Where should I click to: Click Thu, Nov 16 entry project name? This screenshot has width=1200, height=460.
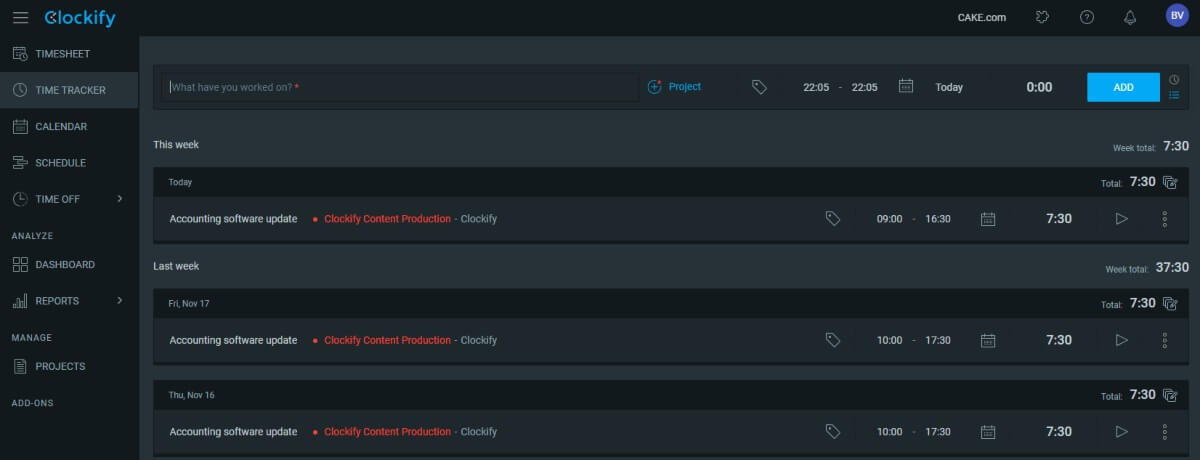pos(387,432)
